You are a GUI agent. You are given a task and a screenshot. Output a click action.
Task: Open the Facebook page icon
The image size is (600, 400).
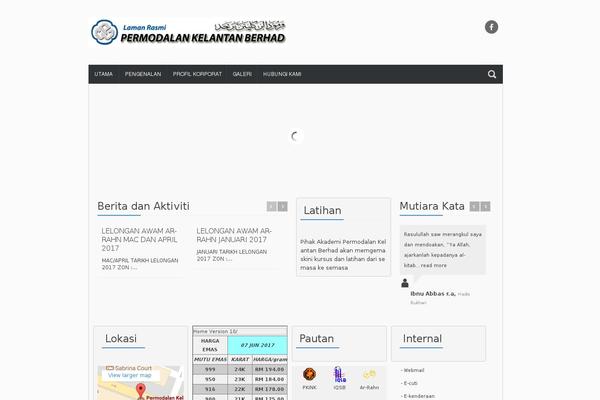(x=491, y=27)
